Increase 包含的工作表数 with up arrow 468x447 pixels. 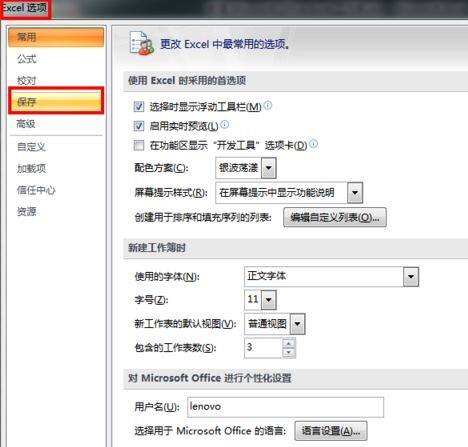[289, 343]
